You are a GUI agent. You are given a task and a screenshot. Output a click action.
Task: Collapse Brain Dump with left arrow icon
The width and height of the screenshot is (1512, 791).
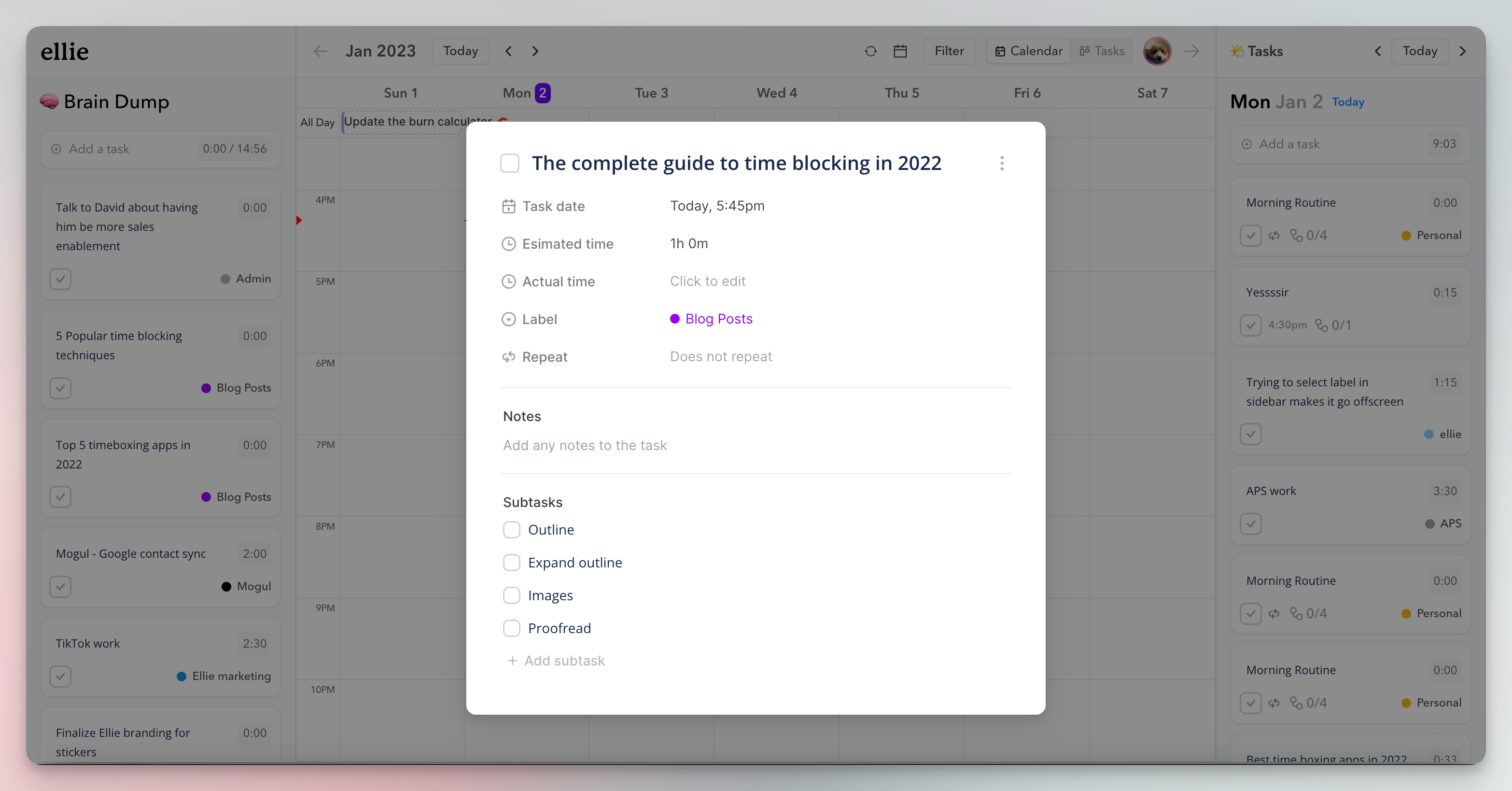point(320,51)
